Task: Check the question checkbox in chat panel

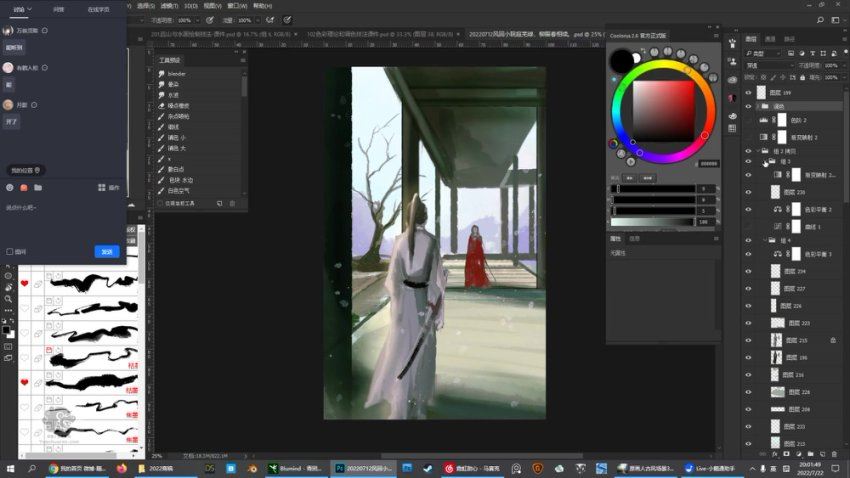Action: point(10,251)
